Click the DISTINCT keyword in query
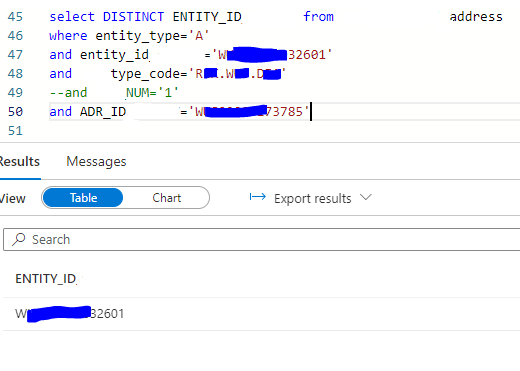This screenshot has height=371, width=520. [133, 17]
